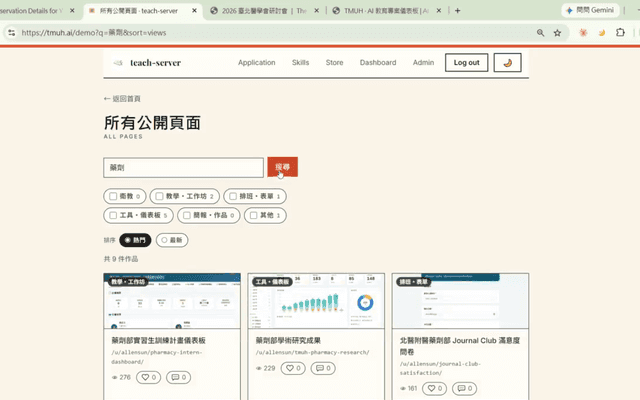This screenshot has height=400, width=640.
Task: Like the Journal Club 滿意度問卷 card
Action: 434,388
